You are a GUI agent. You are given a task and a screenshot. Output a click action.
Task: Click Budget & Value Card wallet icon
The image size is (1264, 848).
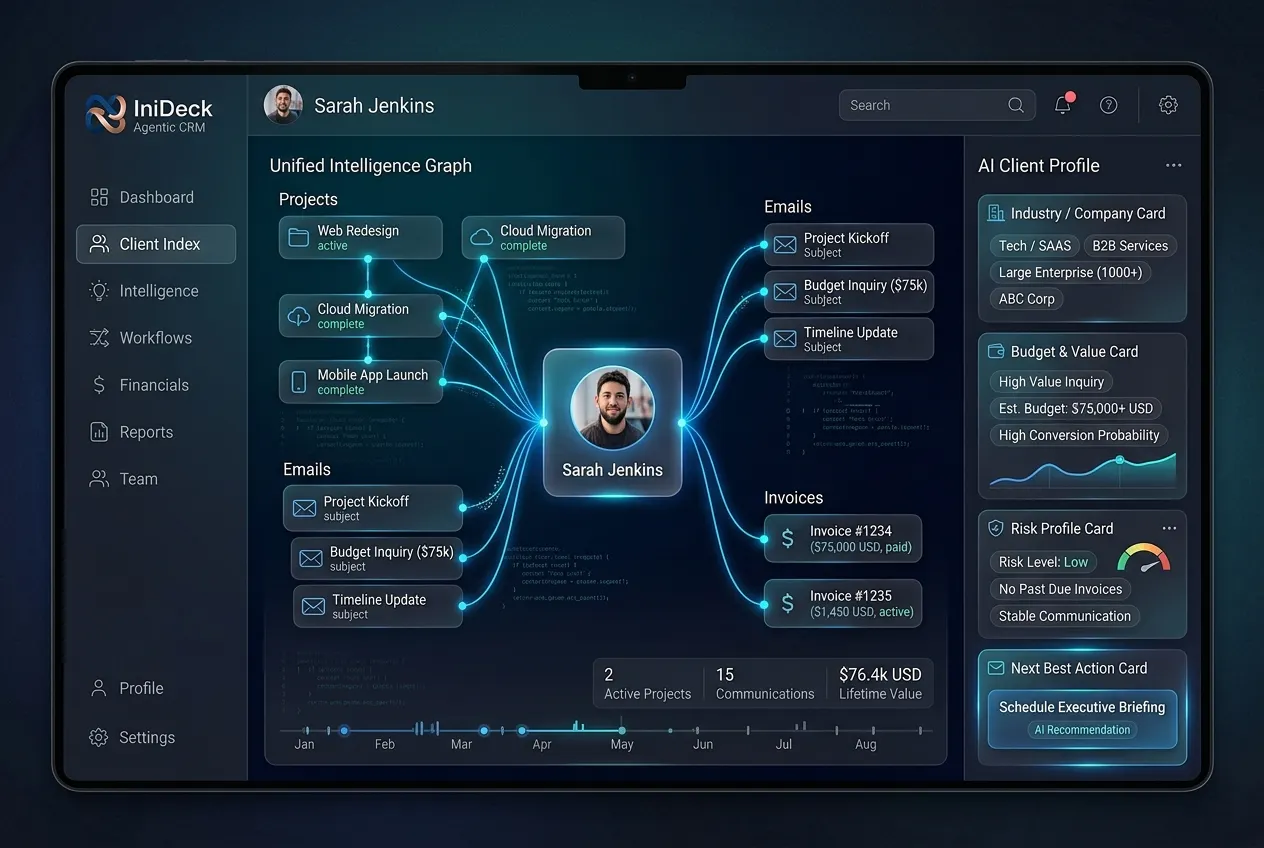(x=996, y=351)
